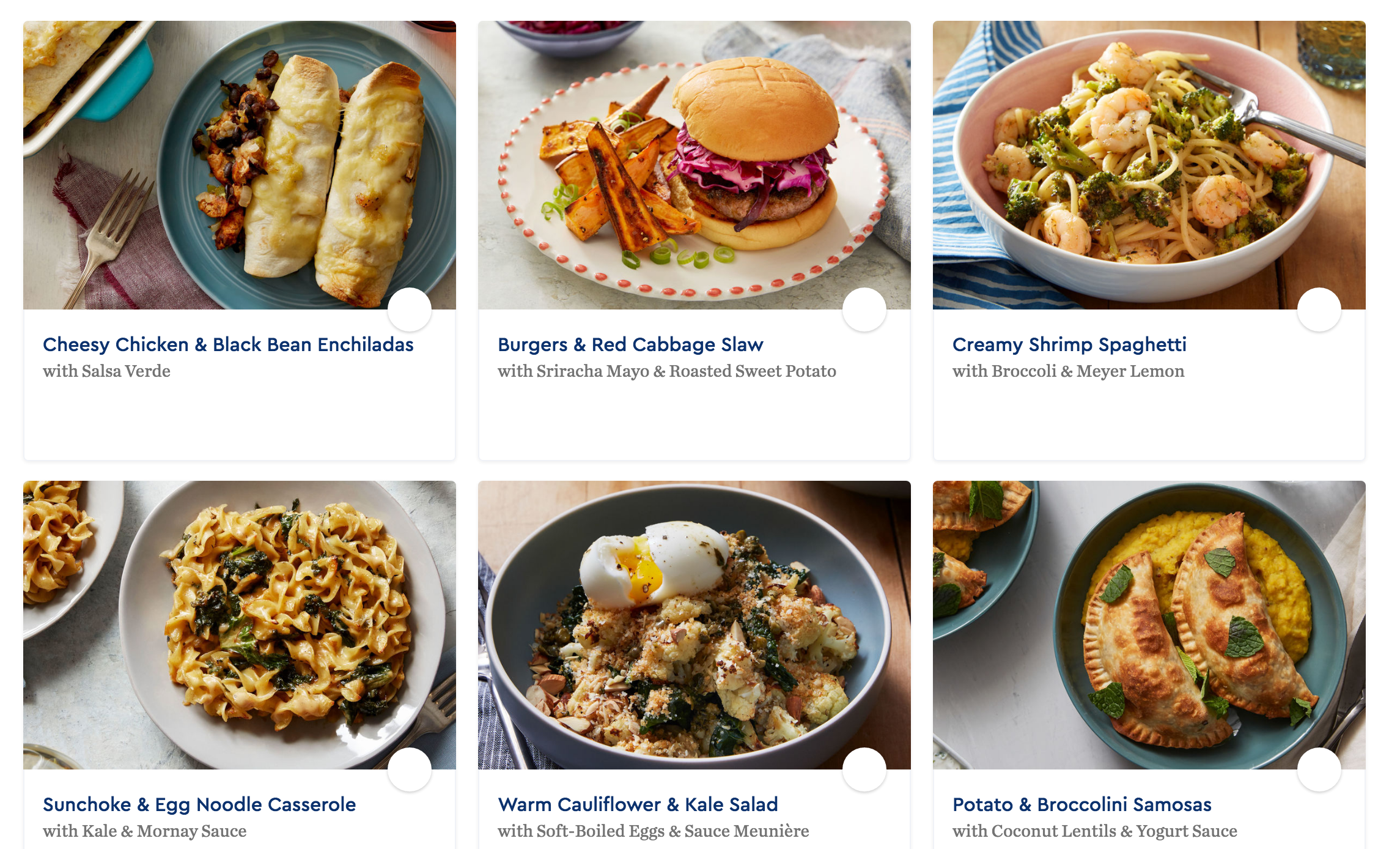Click the egg noodle casserole photo
The width and height of the screenshot is (1400, 849).
(x=240, y=625)
